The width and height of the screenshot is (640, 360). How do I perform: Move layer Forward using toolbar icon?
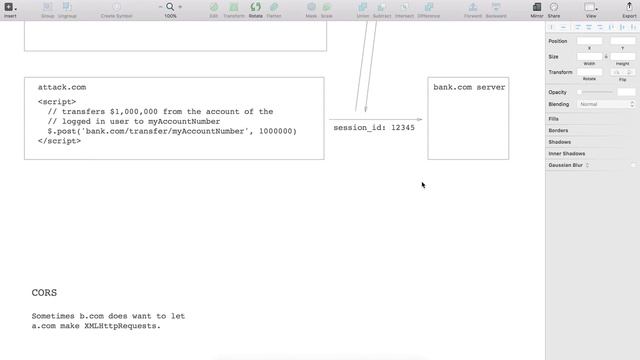point(473,7)
